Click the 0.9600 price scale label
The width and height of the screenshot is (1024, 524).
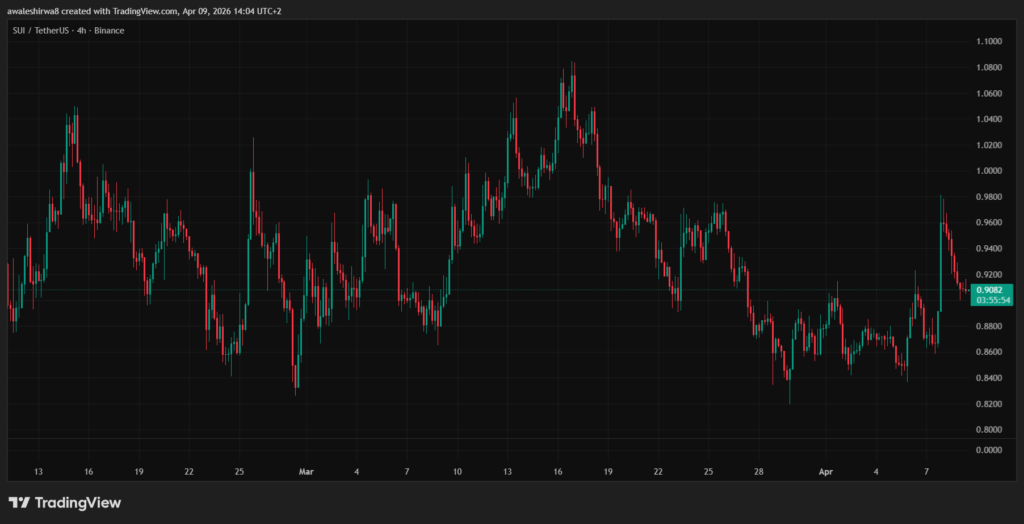pos(988,223)
